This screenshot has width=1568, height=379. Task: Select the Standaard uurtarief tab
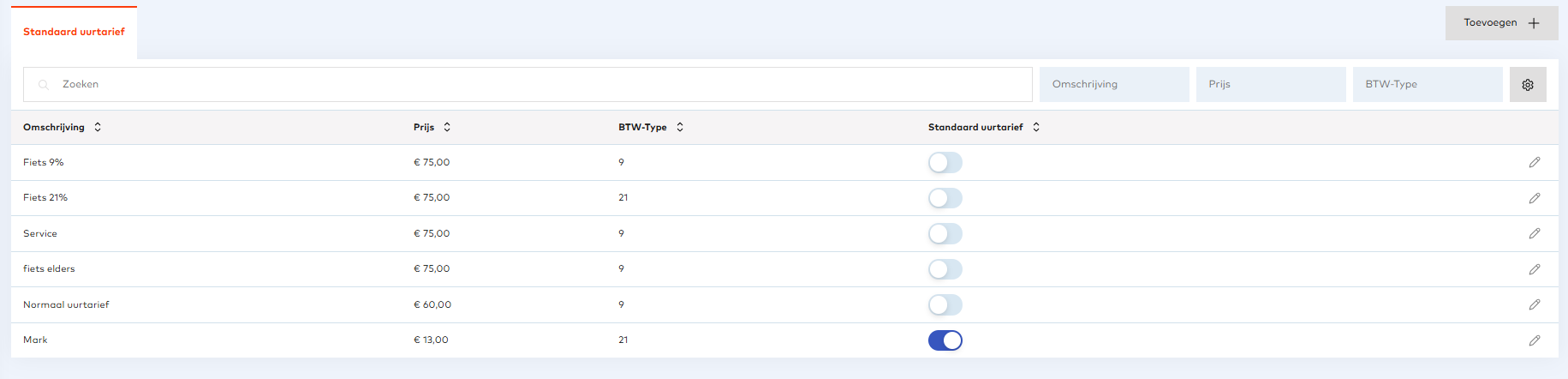[x=74, y=33]
